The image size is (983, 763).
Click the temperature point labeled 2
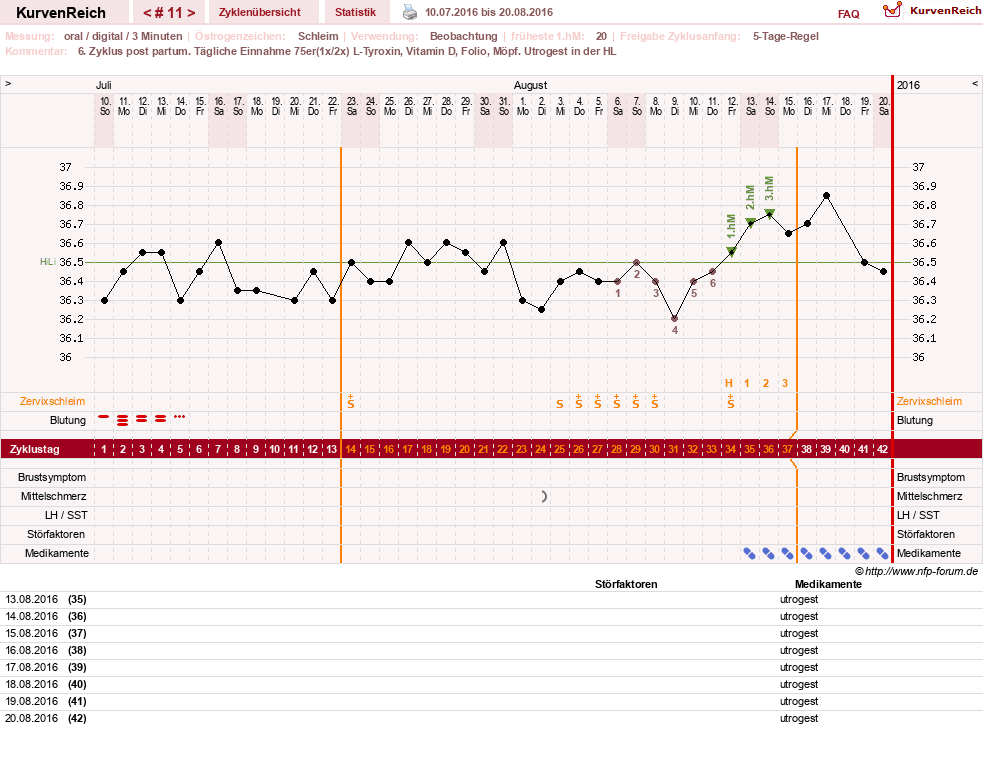[636, 263]
